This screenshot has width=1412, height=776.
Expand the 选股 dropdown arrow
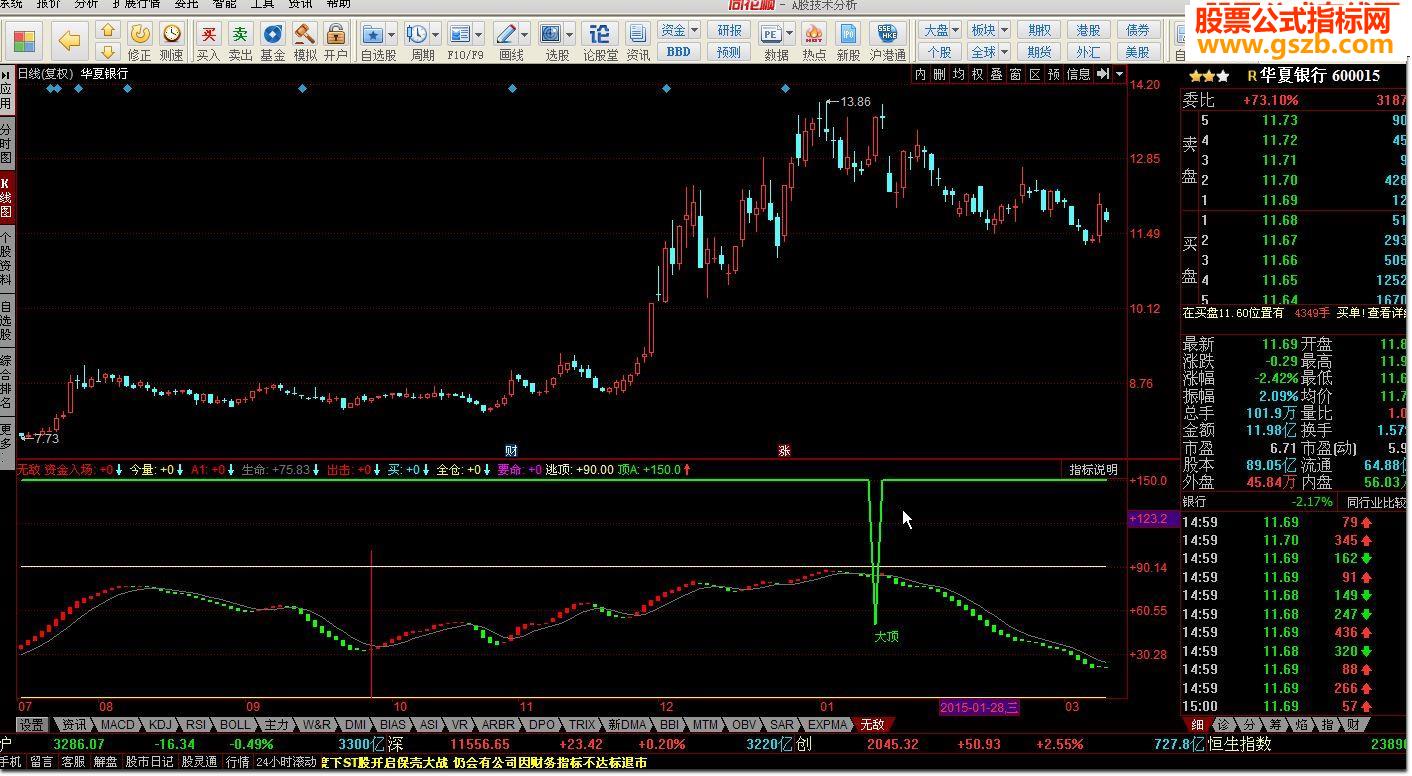pos(570,34)
